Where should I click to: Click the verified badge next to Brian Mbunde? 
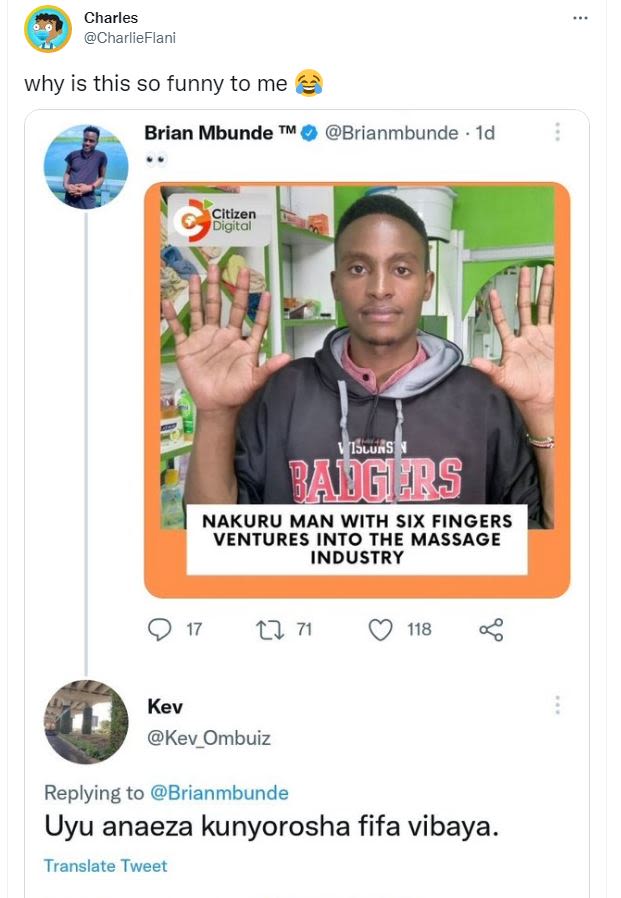307,132
